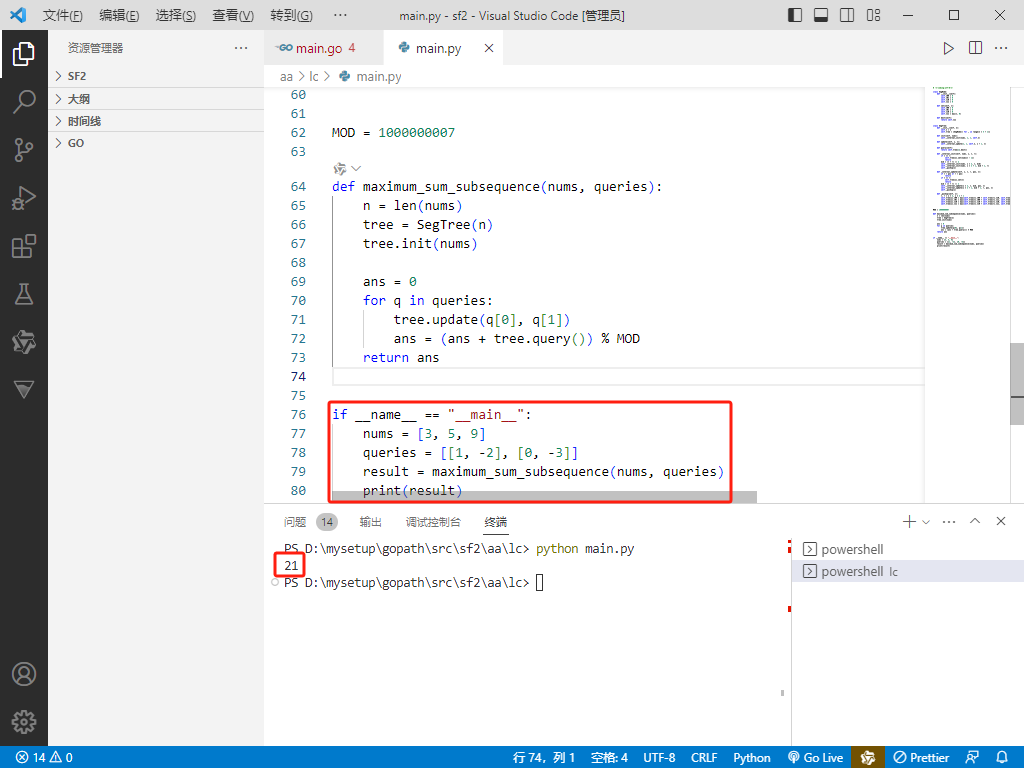Open the 查看(V) menu
The image size is (1024, 768).
click(232, 15)
